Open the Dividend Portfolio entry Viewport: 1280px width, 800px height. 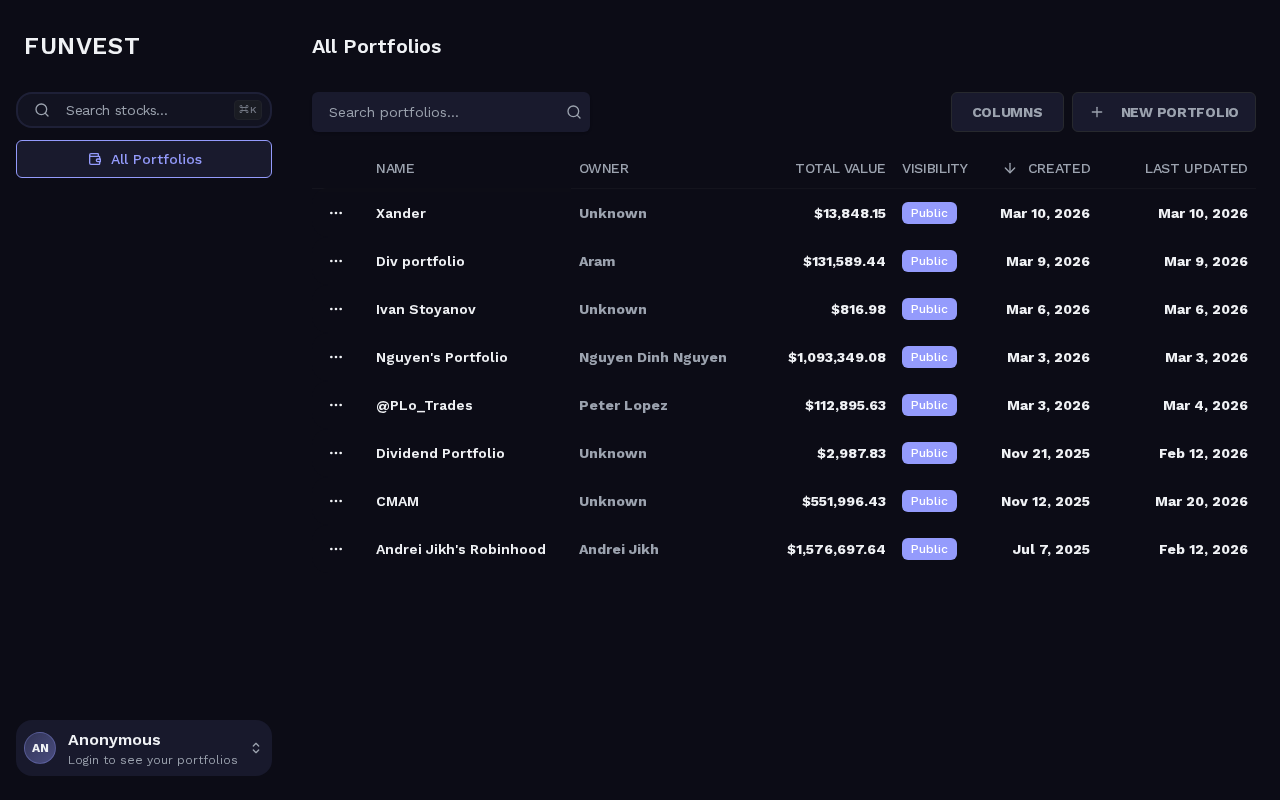(440, 453)
